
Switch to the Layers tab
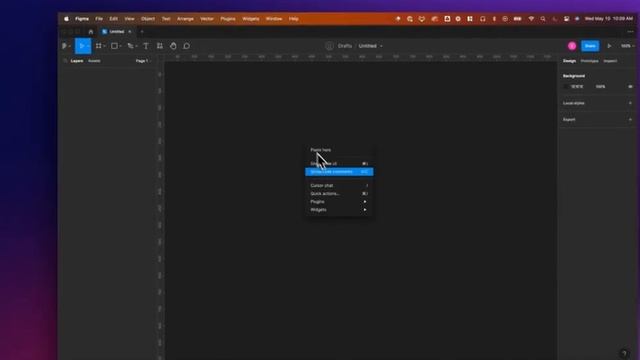pos(77,61)
